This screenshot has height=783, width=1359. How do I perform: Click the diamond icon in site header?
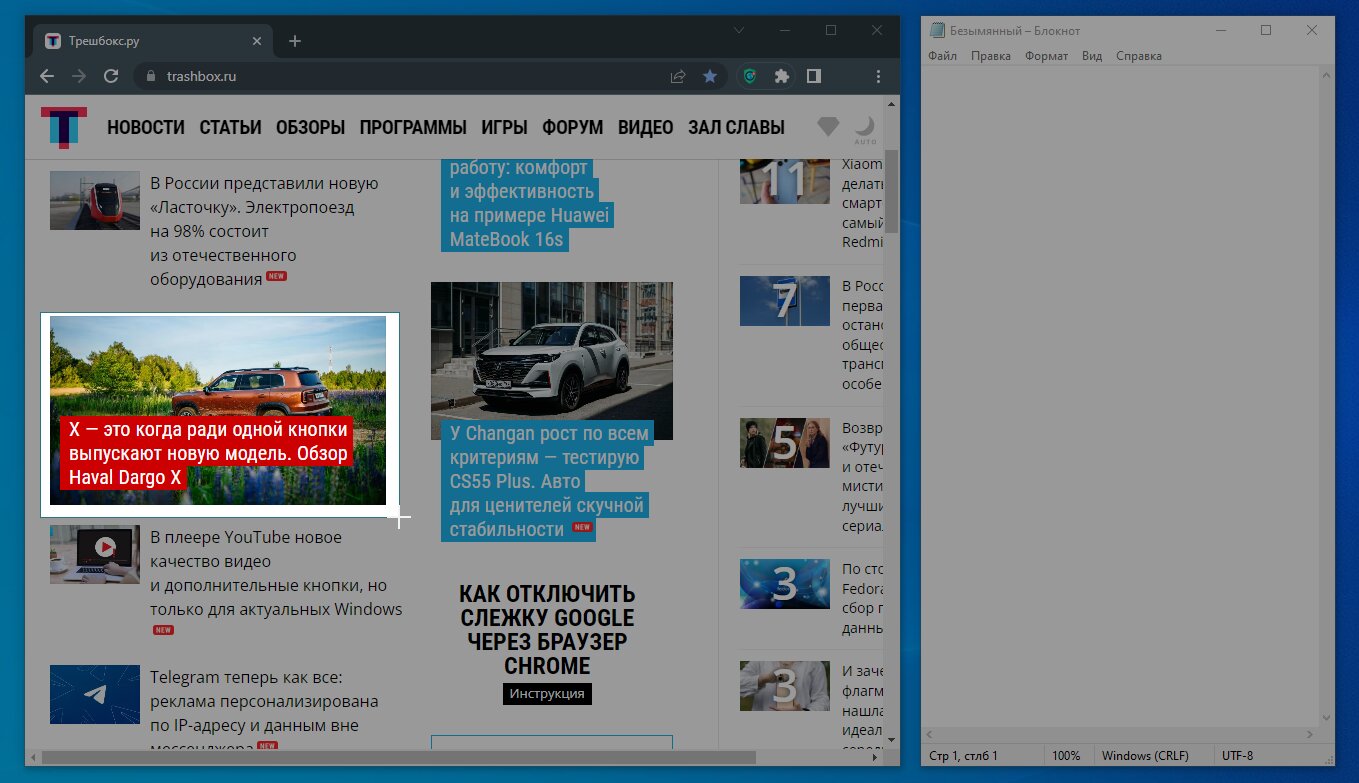click(x=828, y=126)
